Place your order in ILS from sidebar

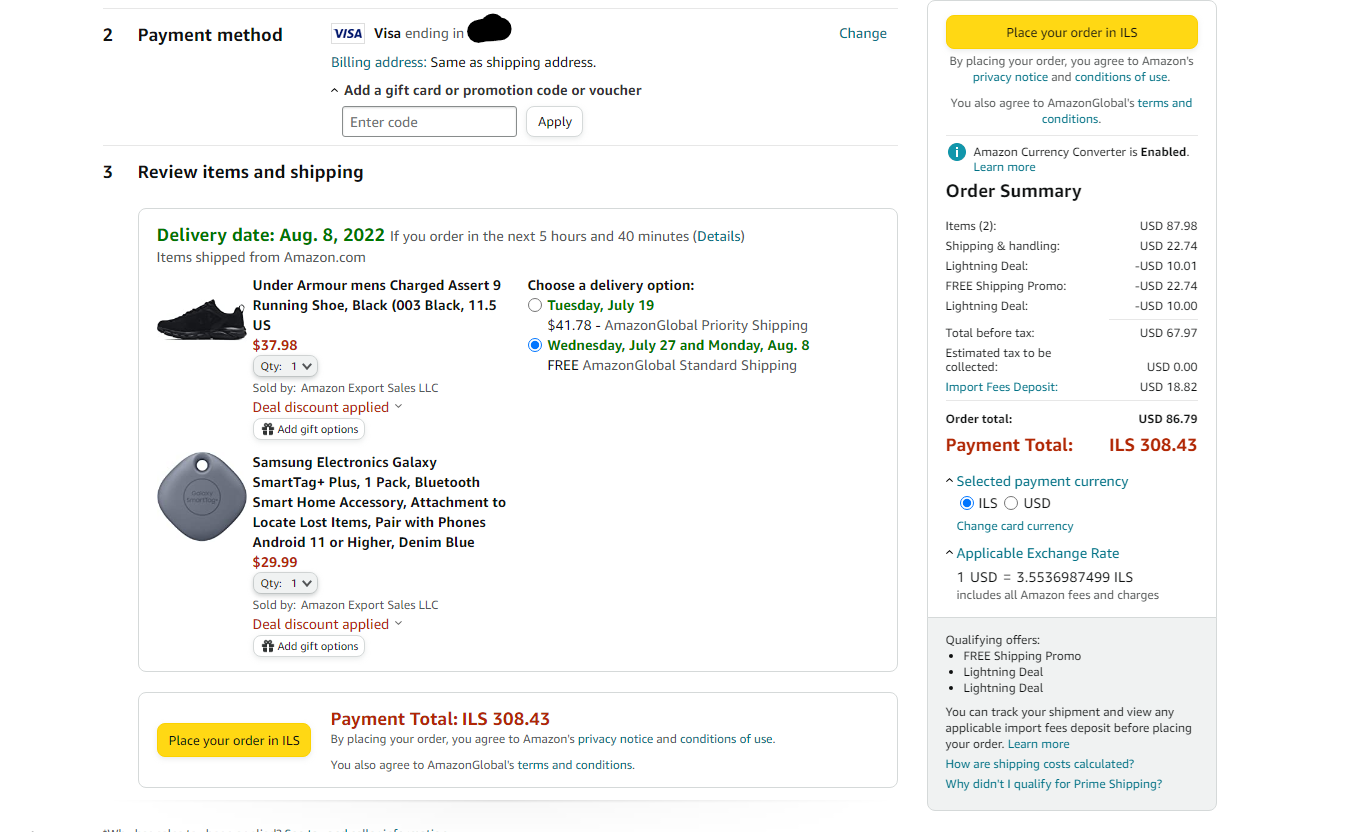[1071, 33]
